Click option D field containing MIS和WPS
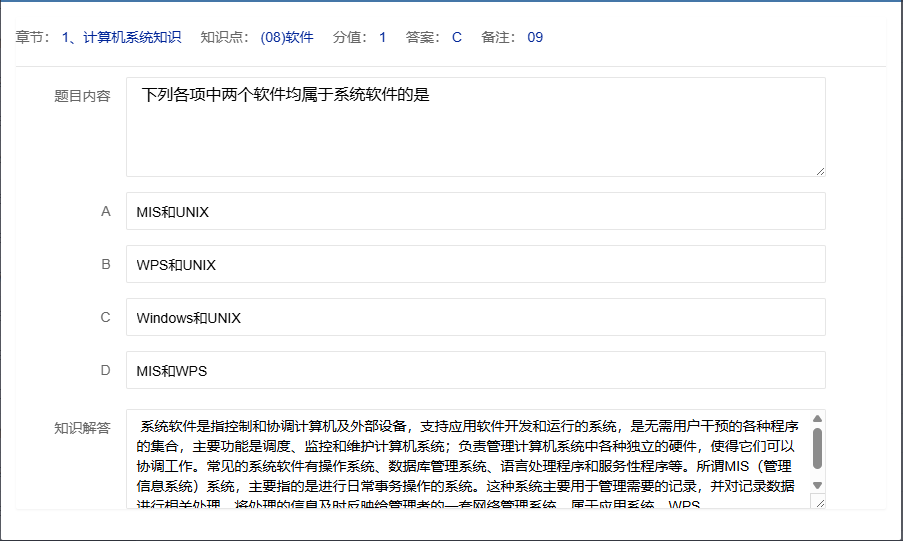The width and height of the screenshot is (903, 541). [x=475, y=370]
